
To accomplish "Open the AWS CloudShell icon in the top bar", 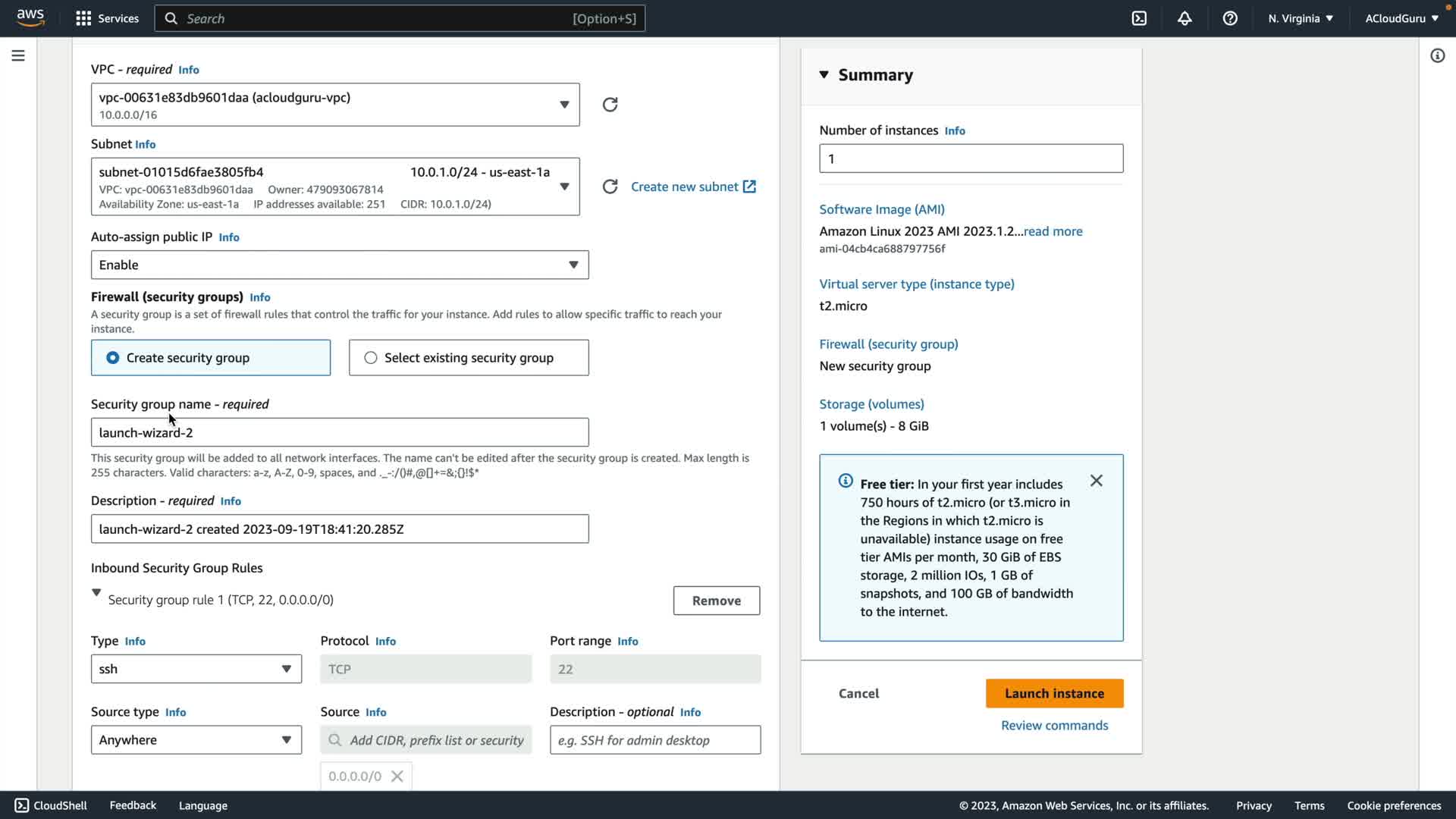I will pyautogui.click(x=1139, y=18).
